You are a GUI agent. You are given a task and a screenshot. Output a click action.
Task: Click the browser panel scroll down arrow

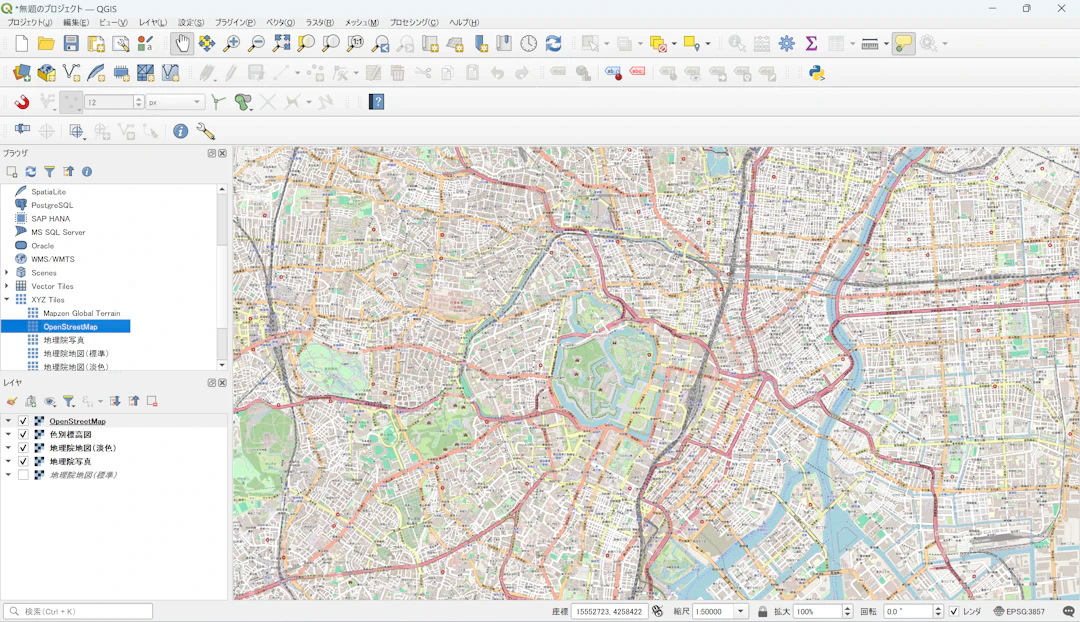pos(222,365)
